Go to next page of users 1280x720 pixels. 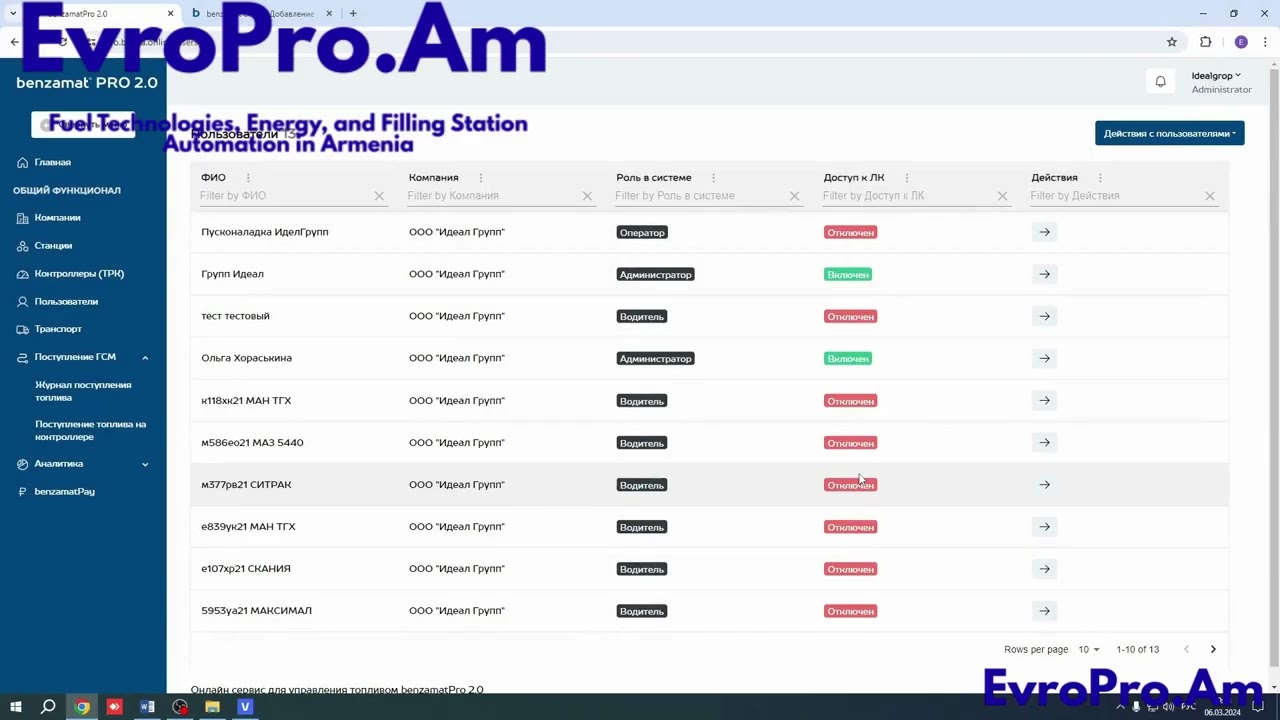pos(1213,649)
